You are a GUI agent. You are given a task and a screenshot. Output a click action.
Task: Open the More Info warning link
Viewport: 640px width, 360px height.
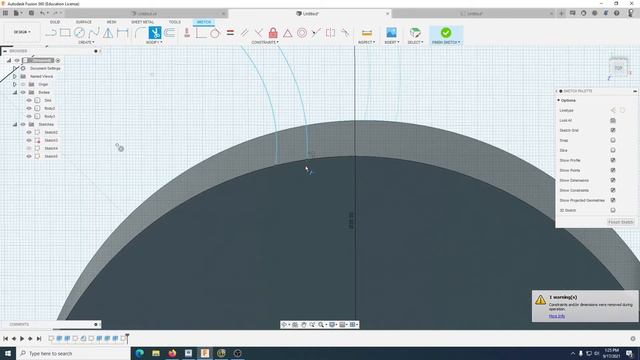(x=557, y=316)
